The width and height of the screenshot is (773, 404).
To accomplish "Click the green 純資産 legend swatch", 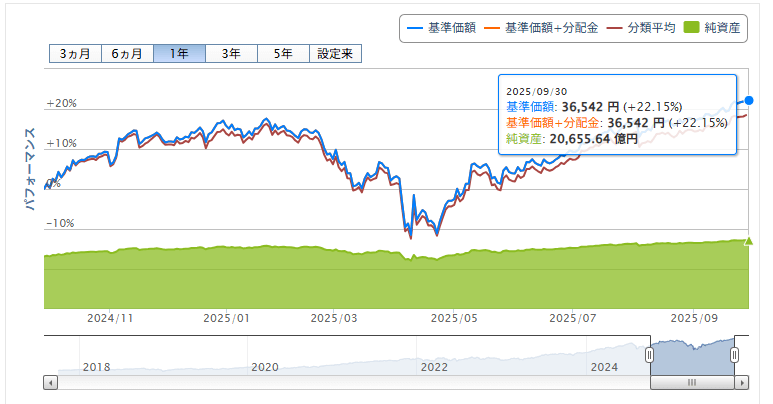I will [691, 29].
